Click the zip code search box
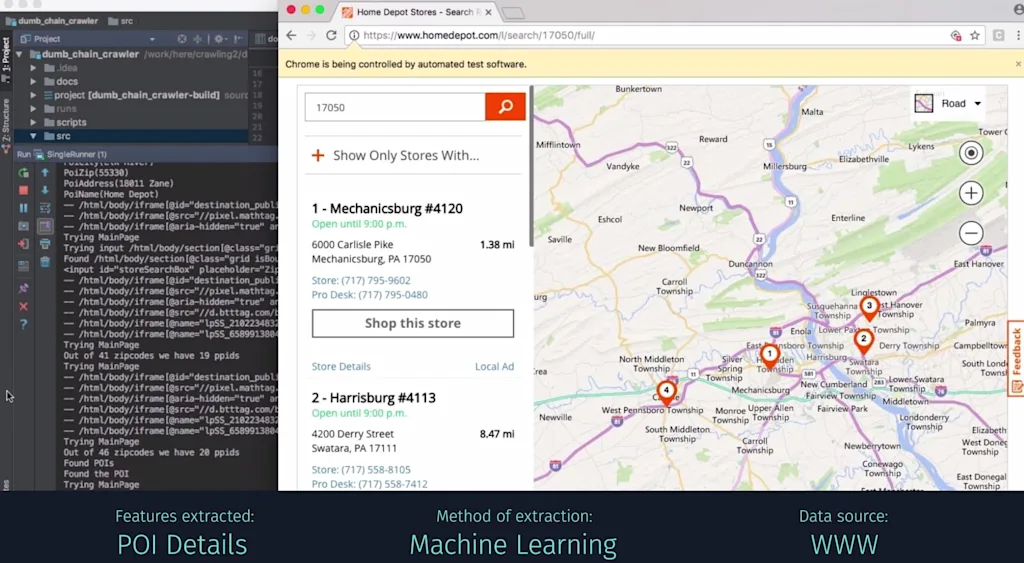 (395, 107)
